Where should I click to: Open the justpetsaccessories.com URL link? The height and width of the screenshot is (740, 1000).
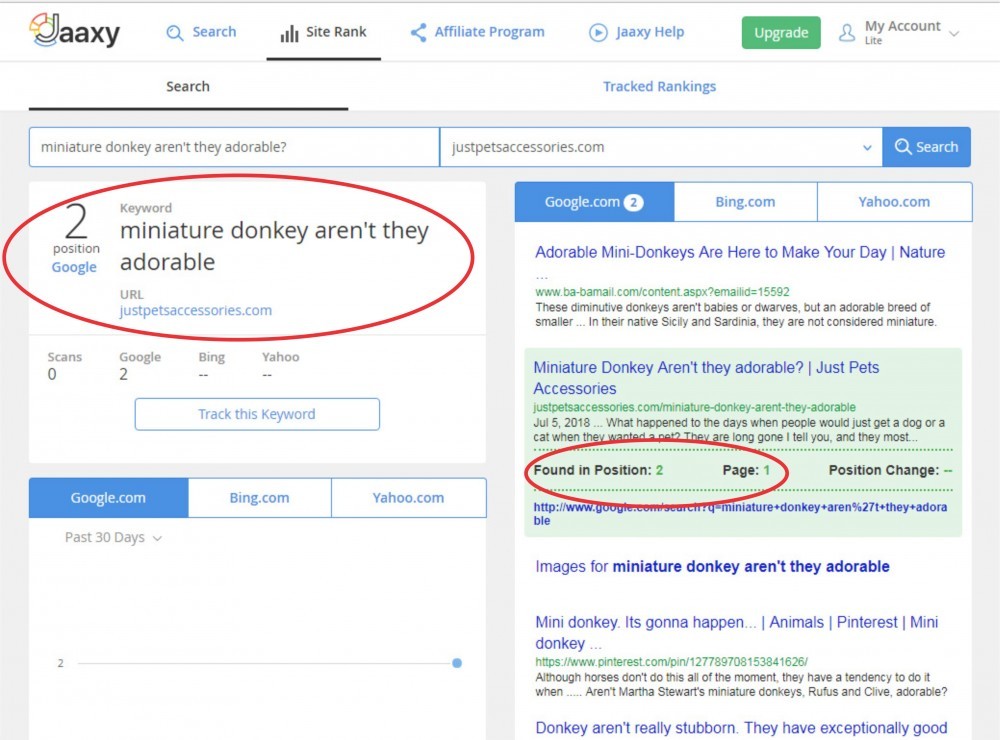click(x=196, y=311)
